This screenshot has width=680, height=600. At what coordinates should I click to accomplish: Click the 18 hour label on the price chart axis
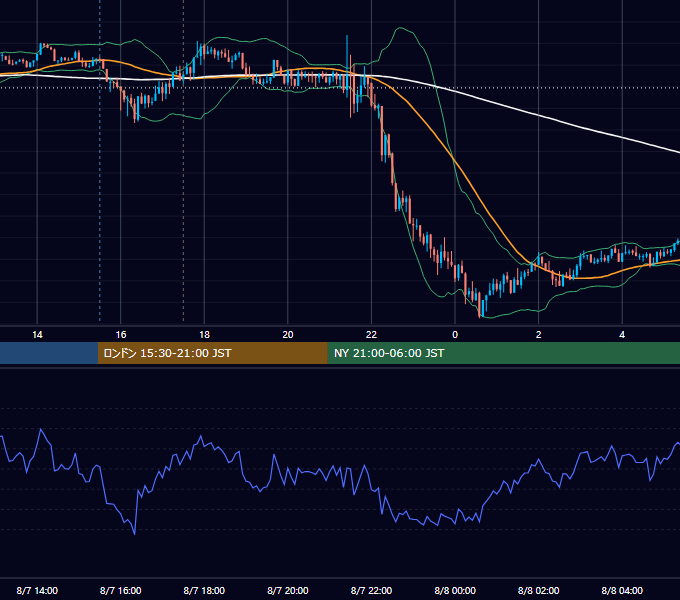(x=204, y=335)
